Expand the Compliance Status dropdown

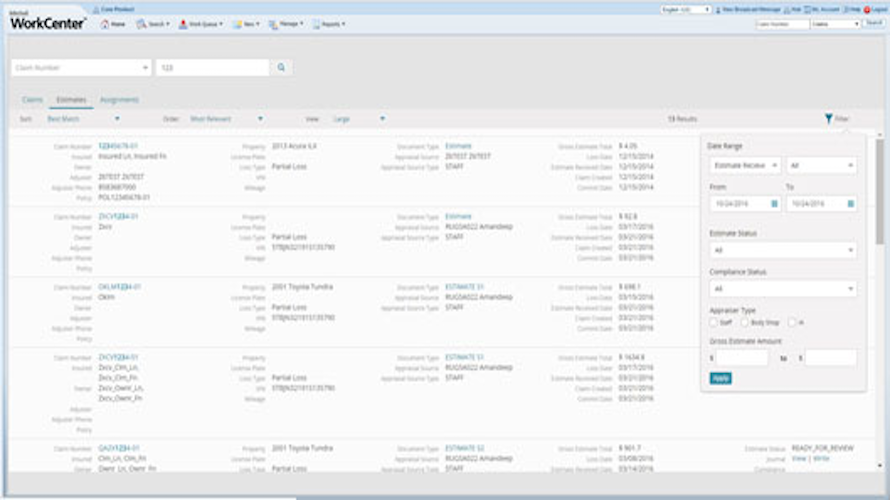(782, 289)
